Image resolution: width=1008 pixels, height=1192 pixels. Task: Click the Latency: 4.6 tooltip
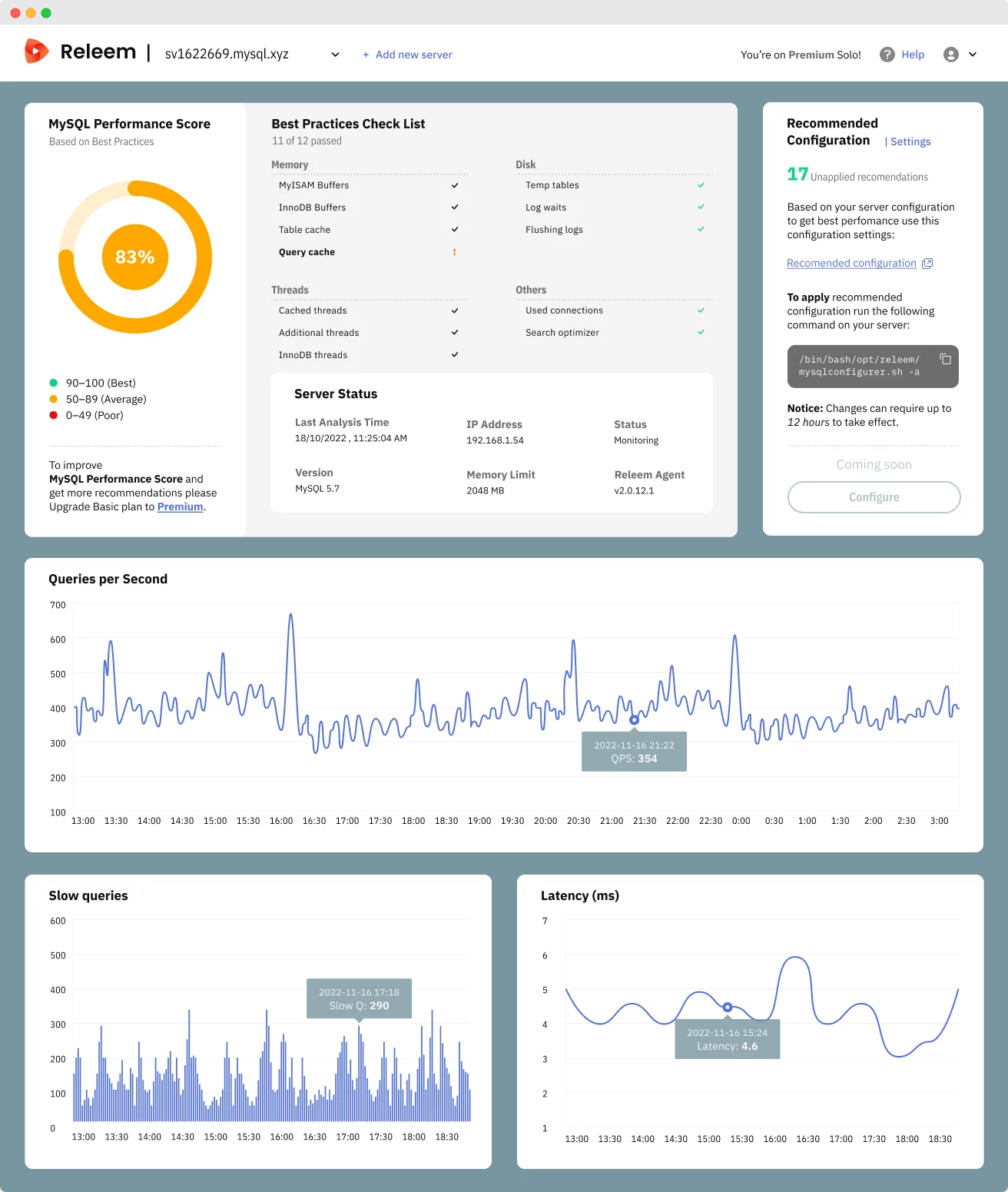[x=728, y=1039]
